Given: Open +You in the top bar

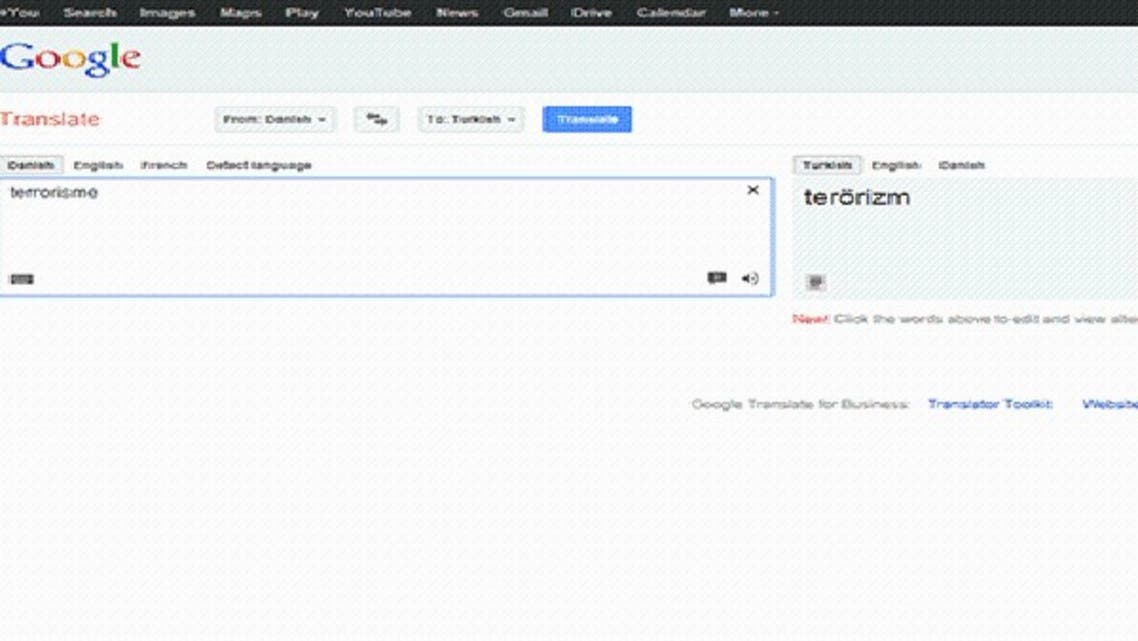Looking at the screenshot, I should pos(20,12).
